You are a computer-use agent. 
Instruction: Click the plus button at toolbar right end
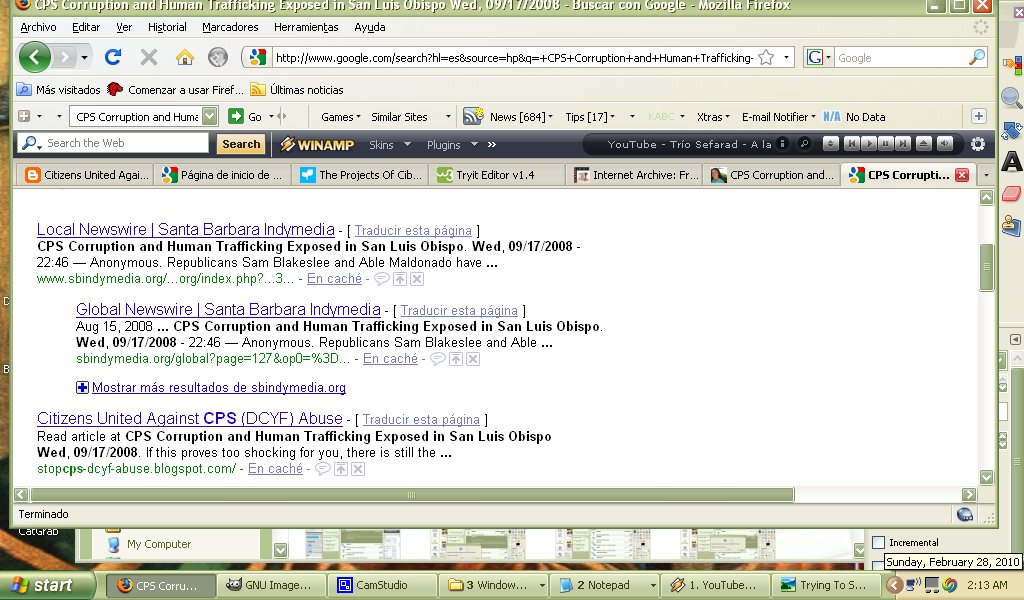pos(978,116)
